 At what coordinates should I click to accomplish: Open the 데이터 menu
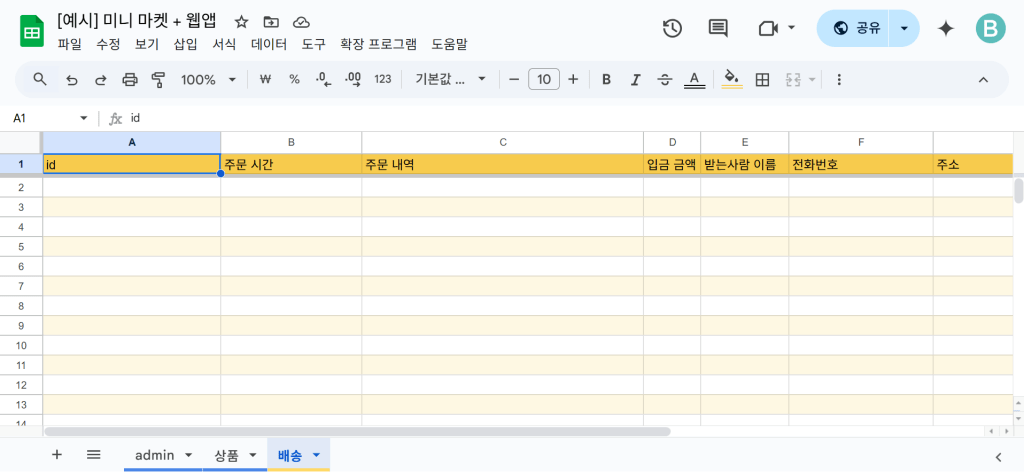coord(269,44)
